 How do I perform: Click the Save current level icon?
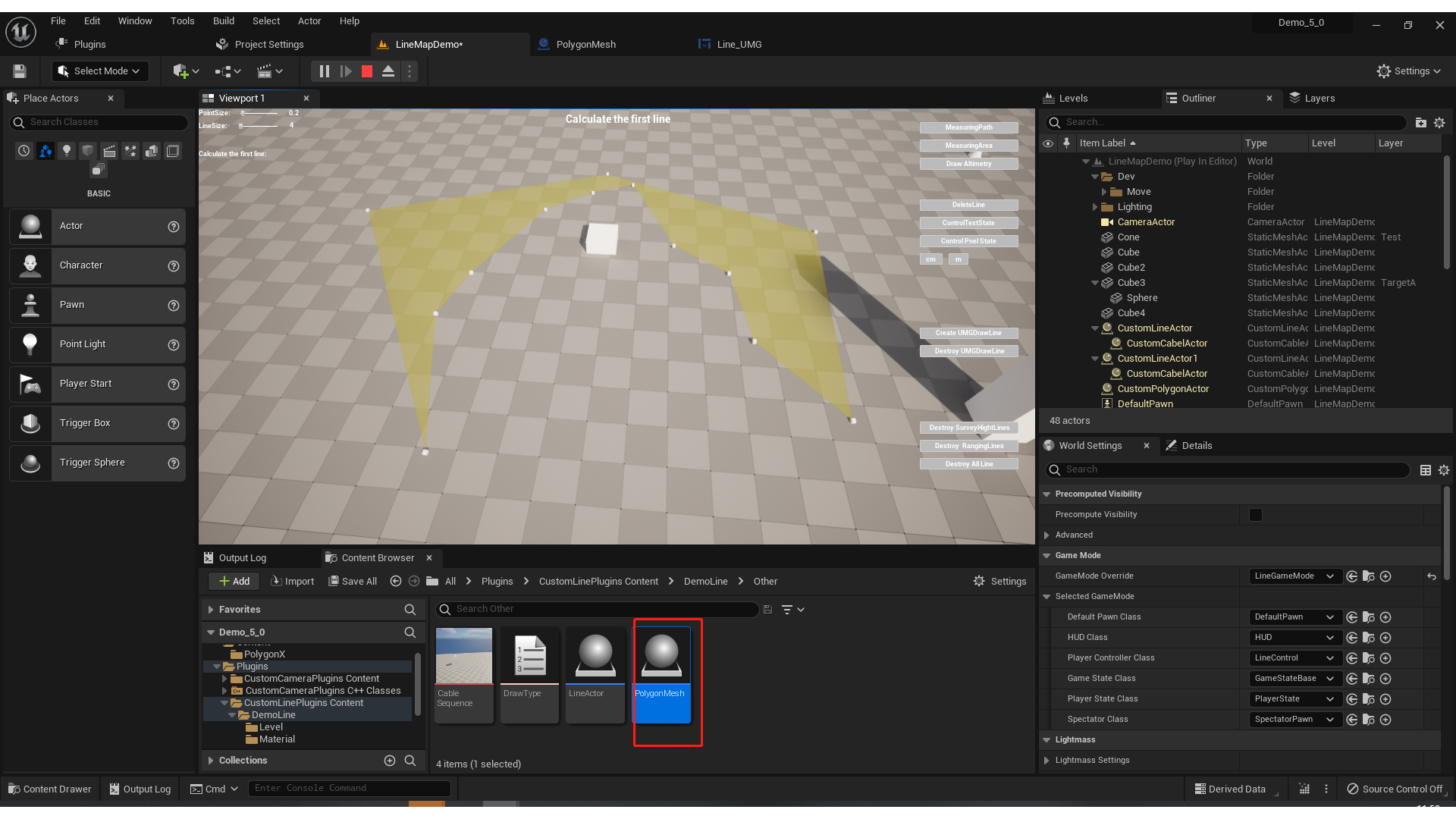click(x=18, y=71)
